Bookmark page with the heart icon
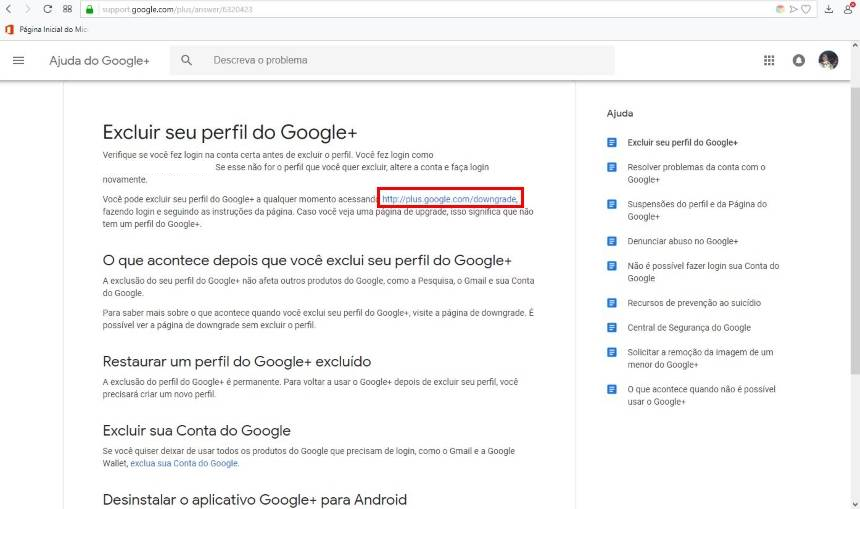 pyautogui.click(x=806, y=9)
